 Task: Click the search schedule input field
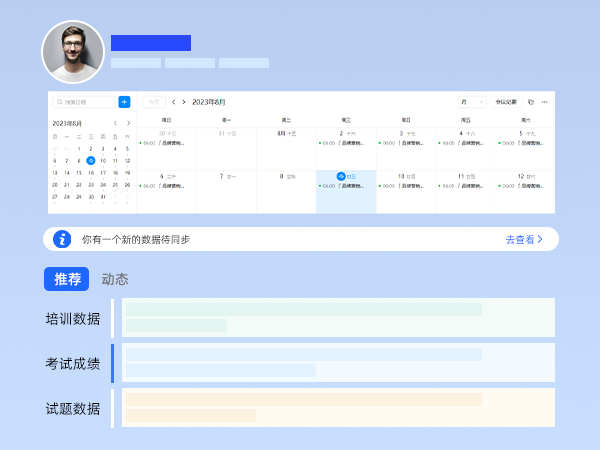coord(88,102)
